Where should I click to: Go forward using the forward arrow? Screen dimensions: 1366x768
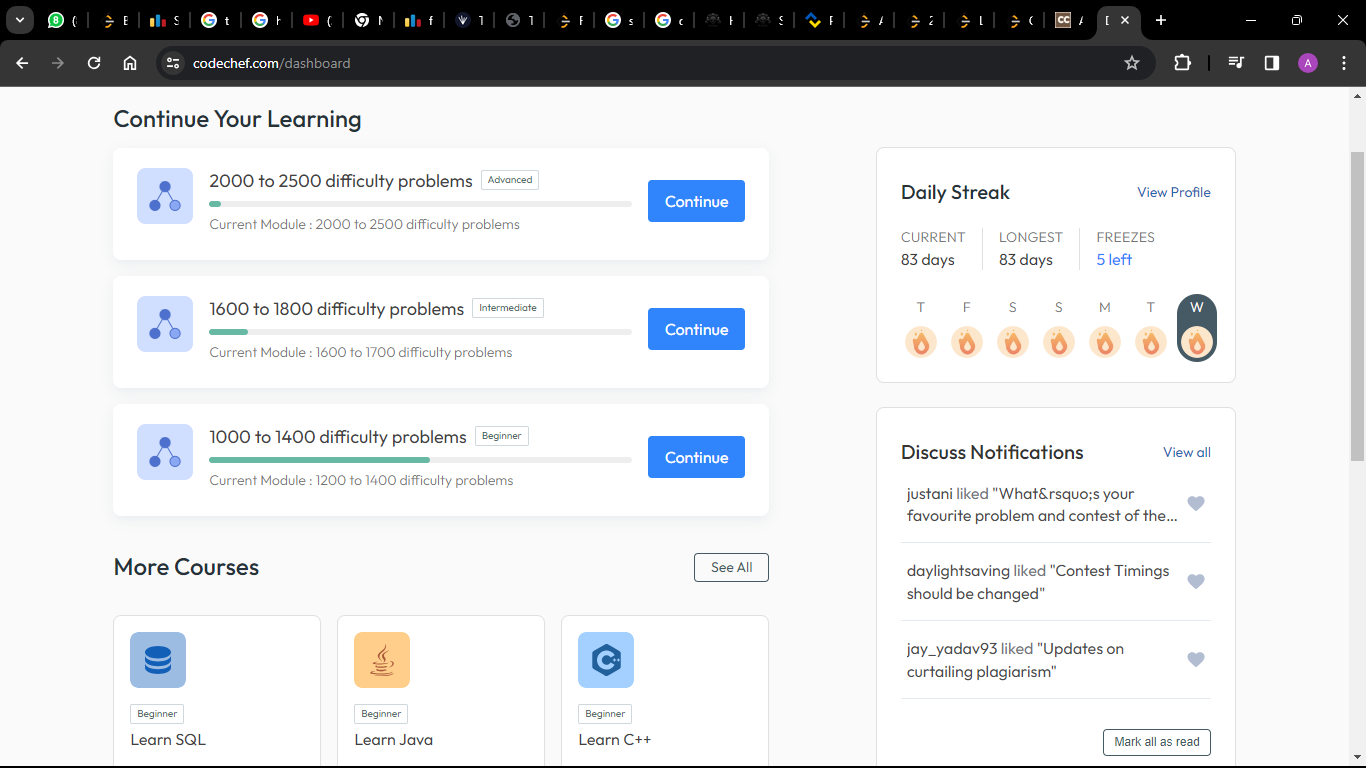click(x=58, y=63)
